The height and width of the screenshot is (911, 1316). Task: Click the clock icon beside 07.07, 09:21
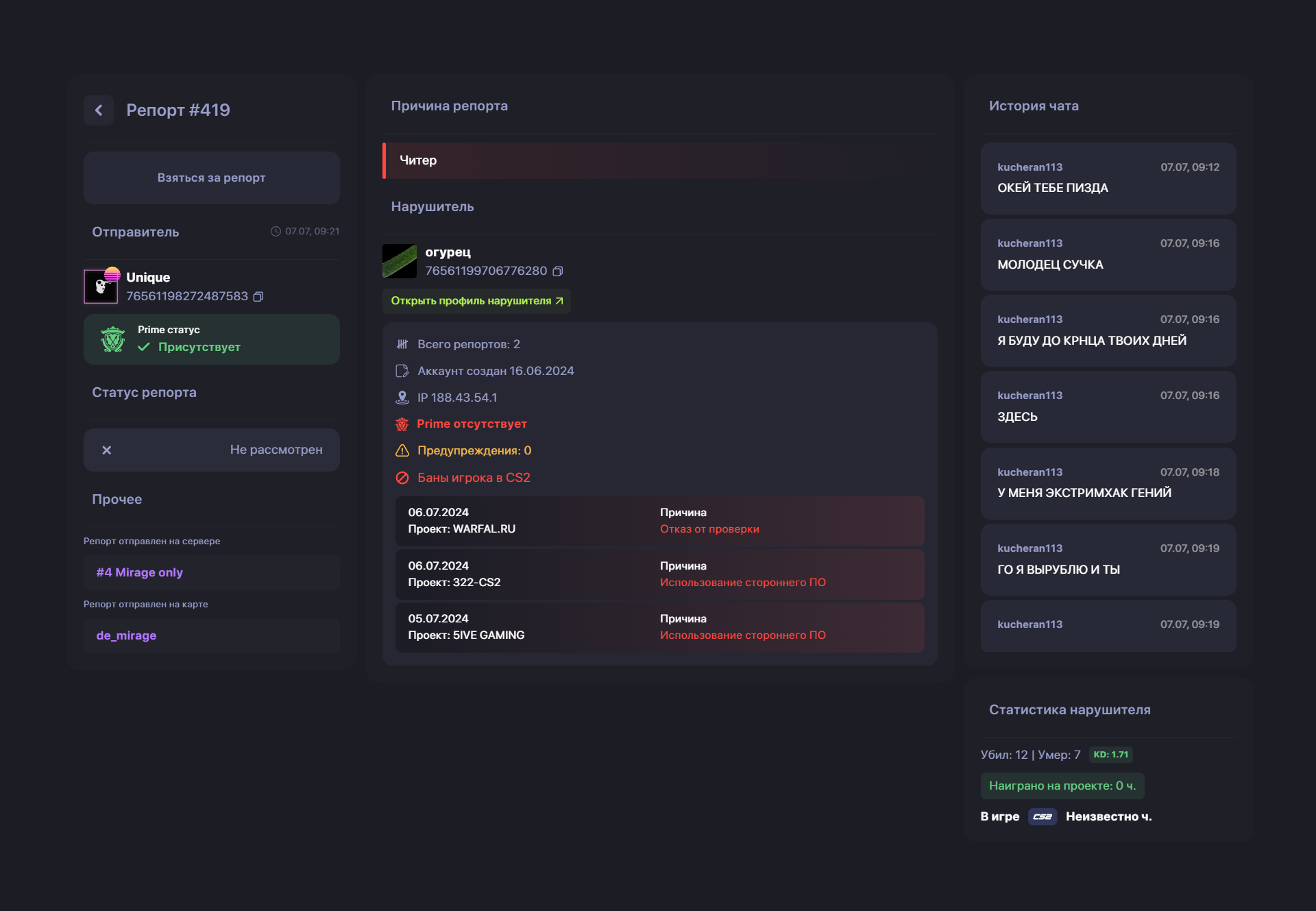coord(276,231)
